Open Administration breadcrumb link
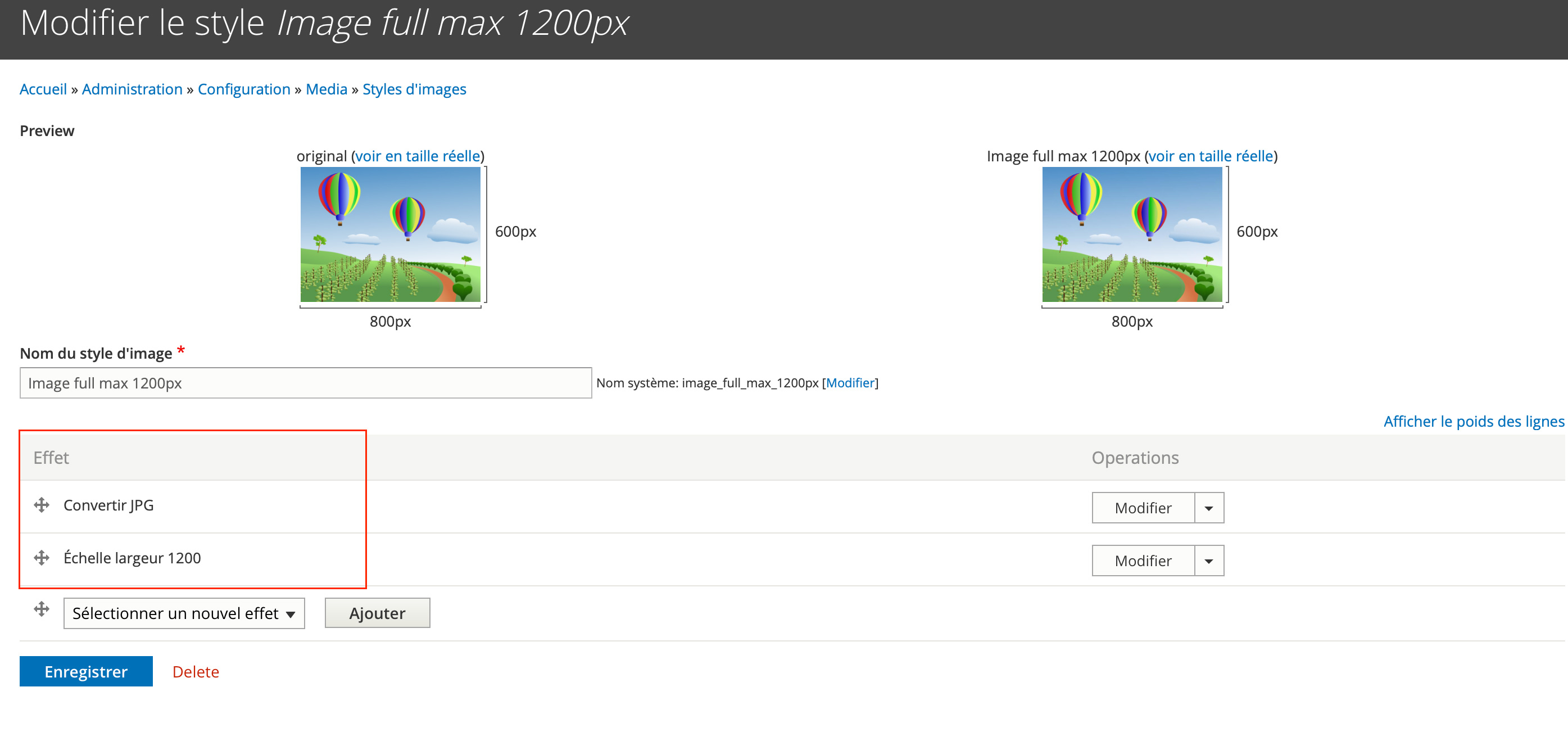1568x732 pixels. 132,89
